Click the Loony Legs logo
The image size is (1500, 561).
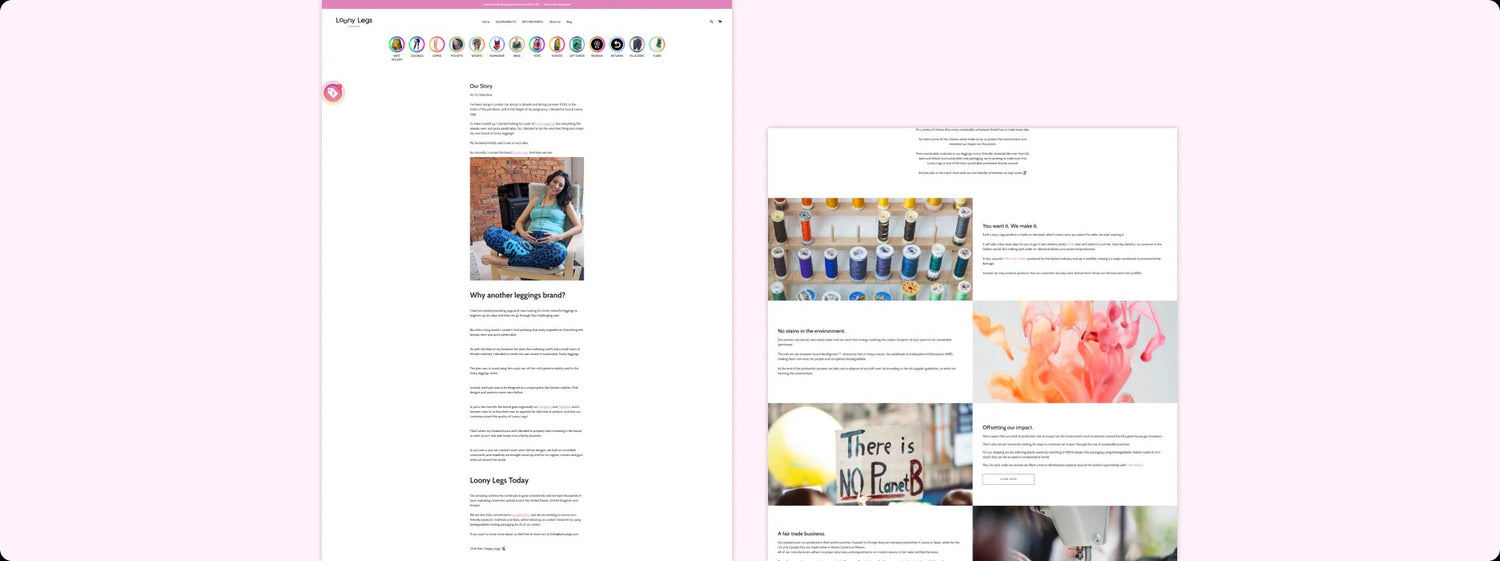(x=354, y=21)
